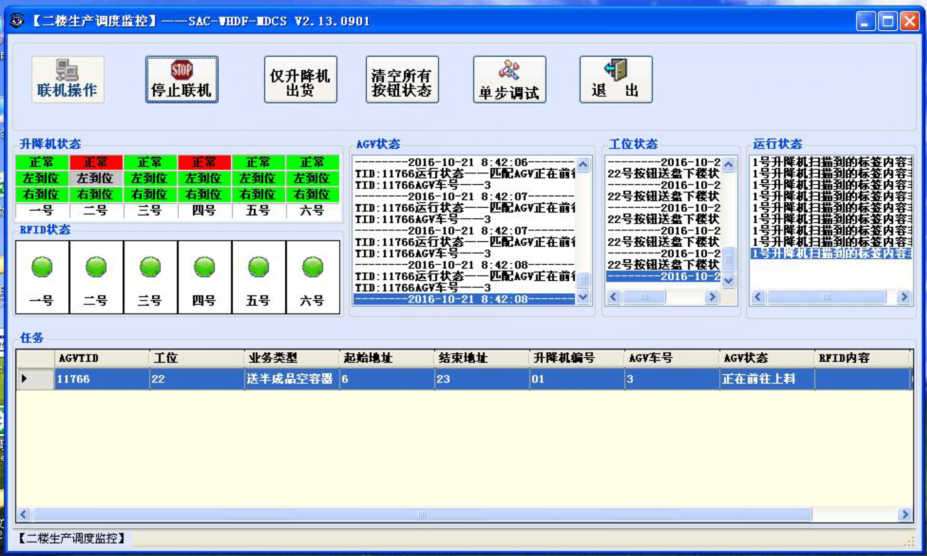
Task: Click the 联机操作 (online operation) button
Action: click(x=67, y=79)
